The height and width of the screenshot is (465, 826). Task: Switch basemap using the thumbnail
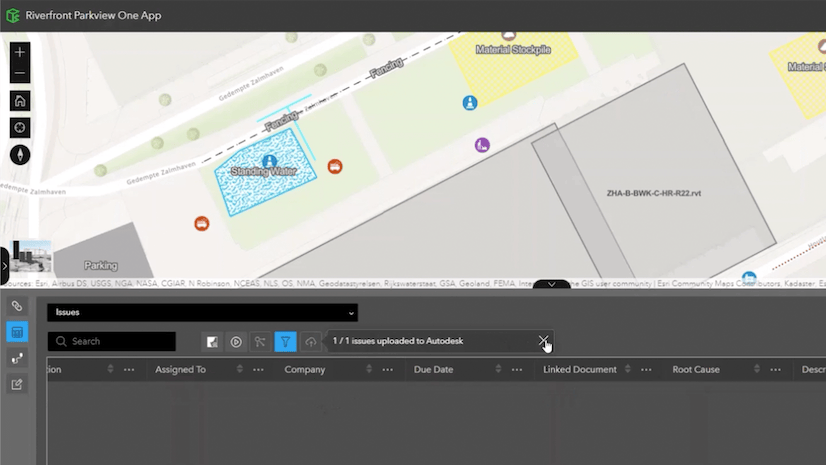(31, 256)
